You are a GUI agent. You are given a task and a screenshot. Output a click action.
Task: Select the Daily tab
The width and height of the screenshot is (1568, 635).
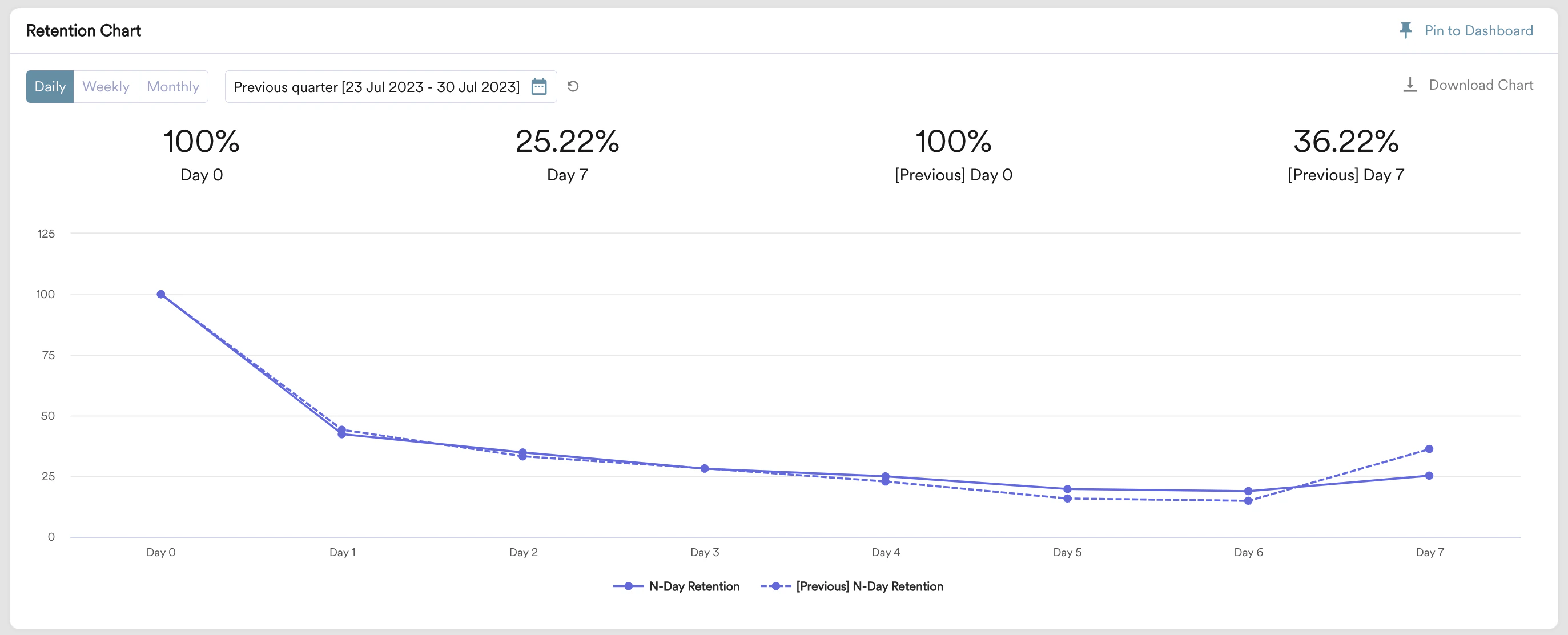[50, 86]
